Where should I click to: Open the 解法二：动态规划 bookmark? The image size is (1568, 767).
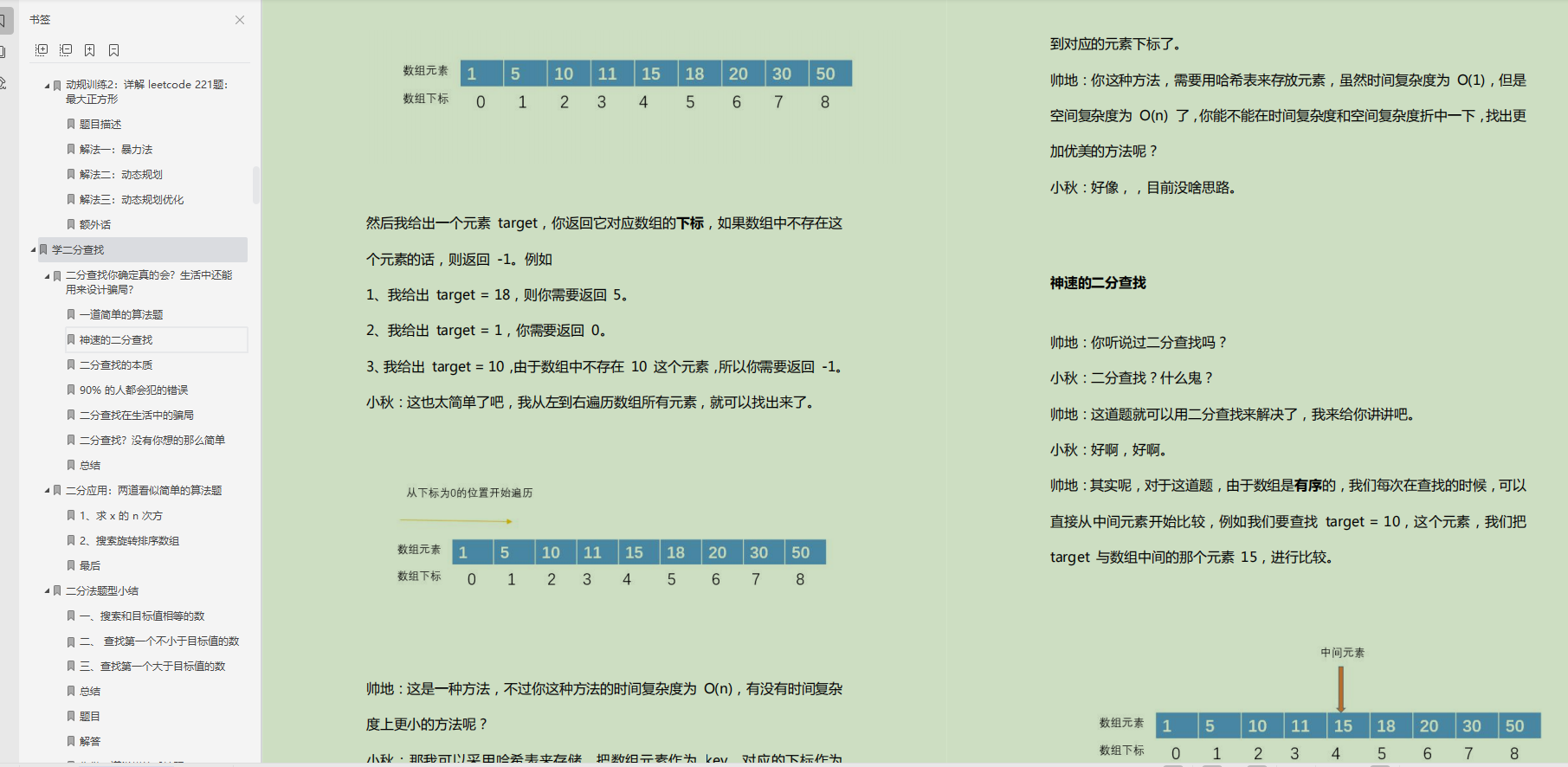pyautogui.click(x=121, y=174)
